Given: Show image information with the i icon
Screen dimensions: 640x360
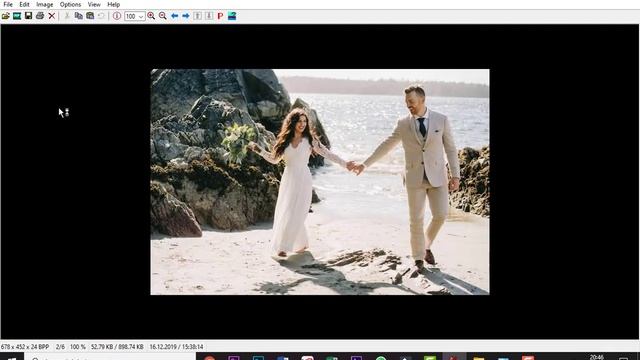Looking at the screenshot, I should pyautogui.click(x=117, y=16).
